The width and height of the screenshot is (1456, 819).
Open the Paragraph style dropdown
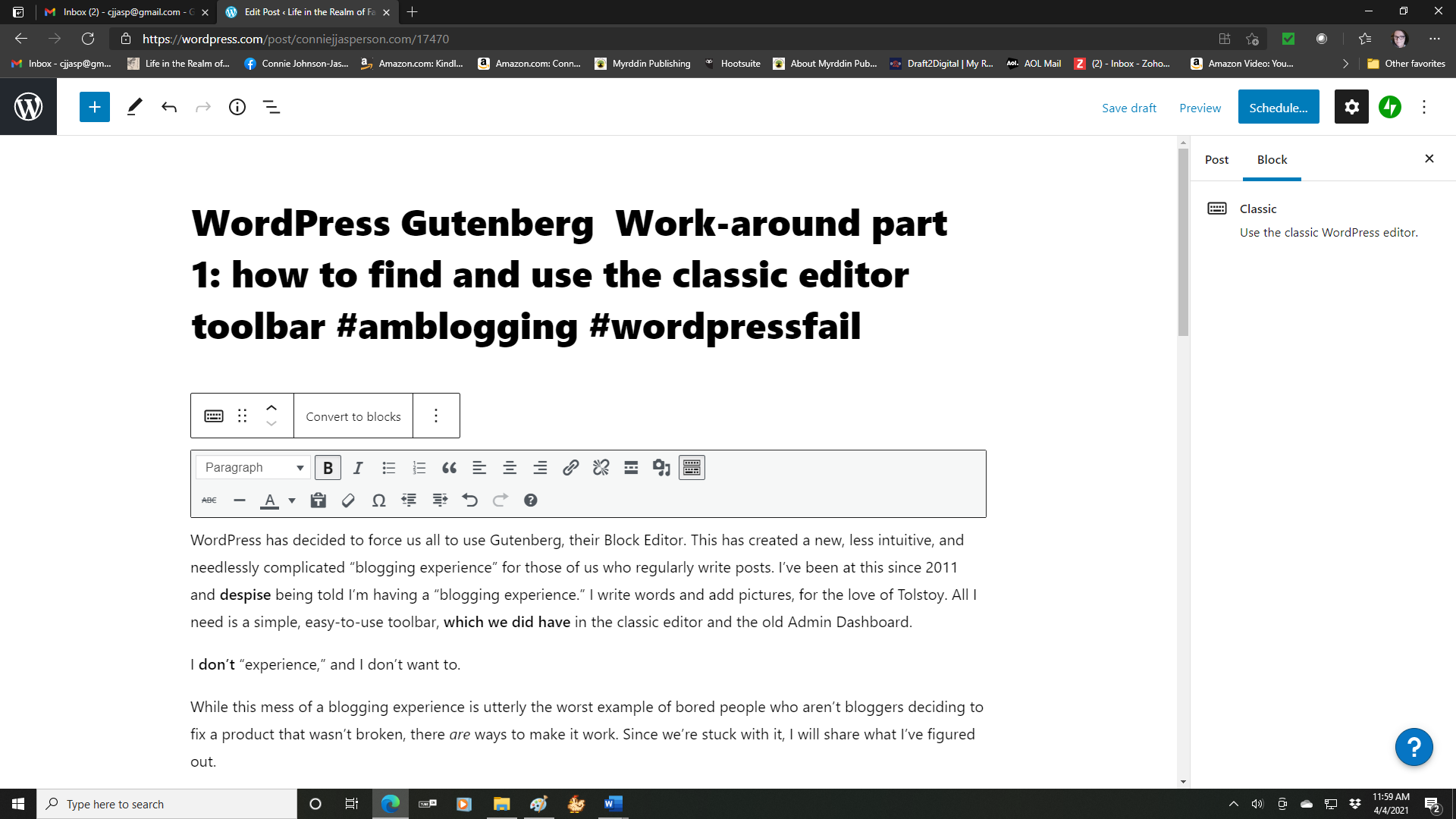[253, 467]
